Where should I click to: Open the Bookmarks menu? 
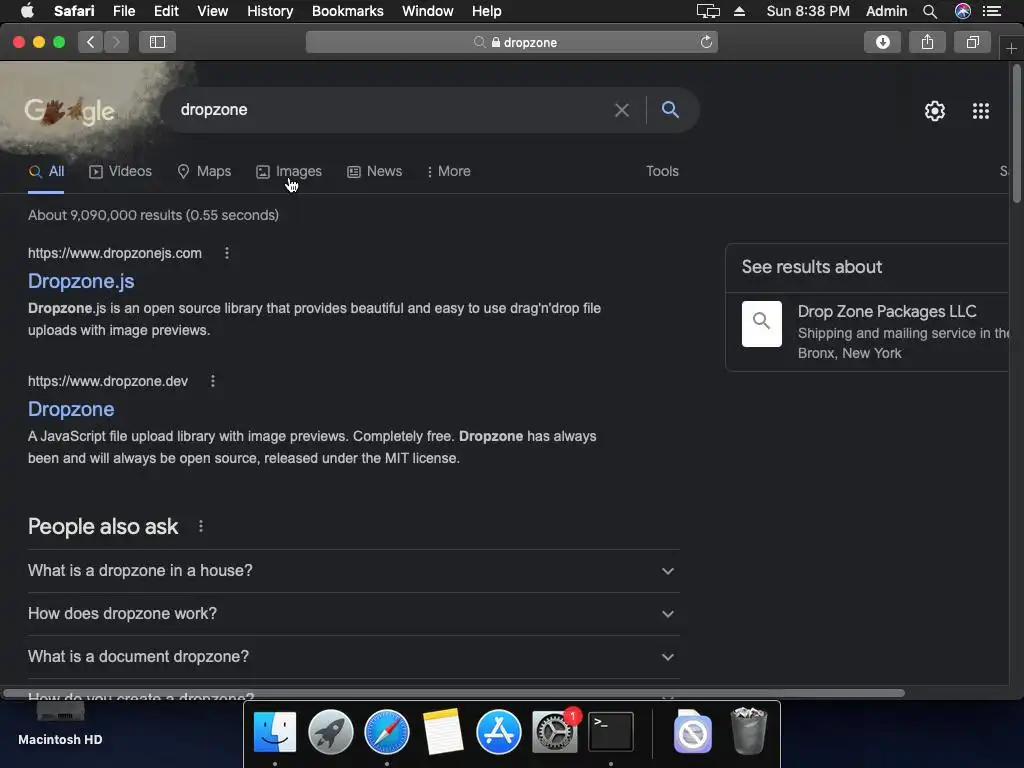click(347, 11)
